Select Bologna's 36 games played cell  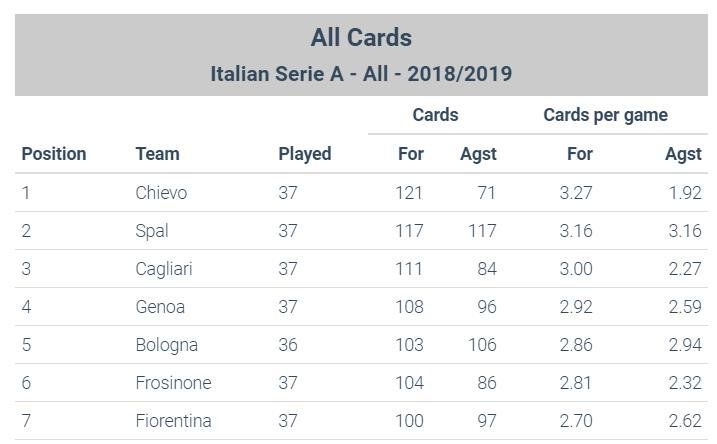click(288, 345)
